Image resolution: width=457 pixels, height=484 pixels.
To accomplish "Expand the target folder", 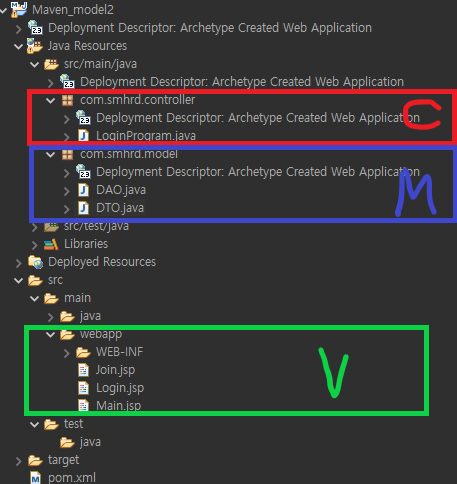I will click(x=19, y=461).
